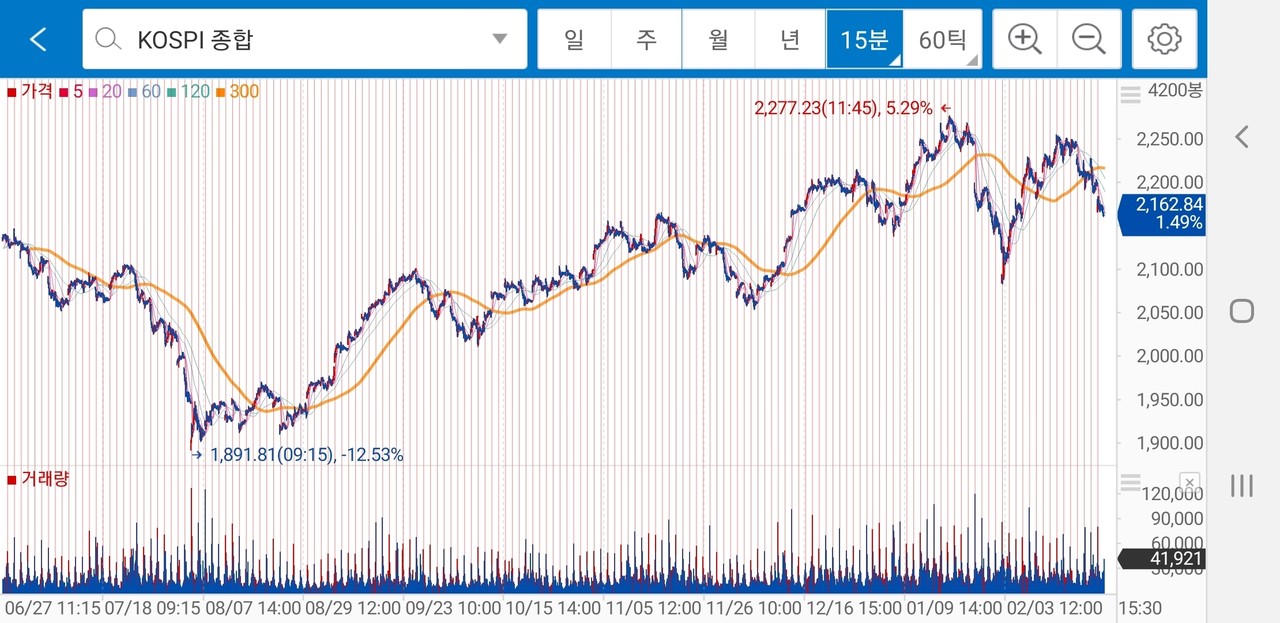The height and width of the screenshot is (623, 1280).
Task: Toggle the 300 moving average legend
Action: [x=239, y=92]
